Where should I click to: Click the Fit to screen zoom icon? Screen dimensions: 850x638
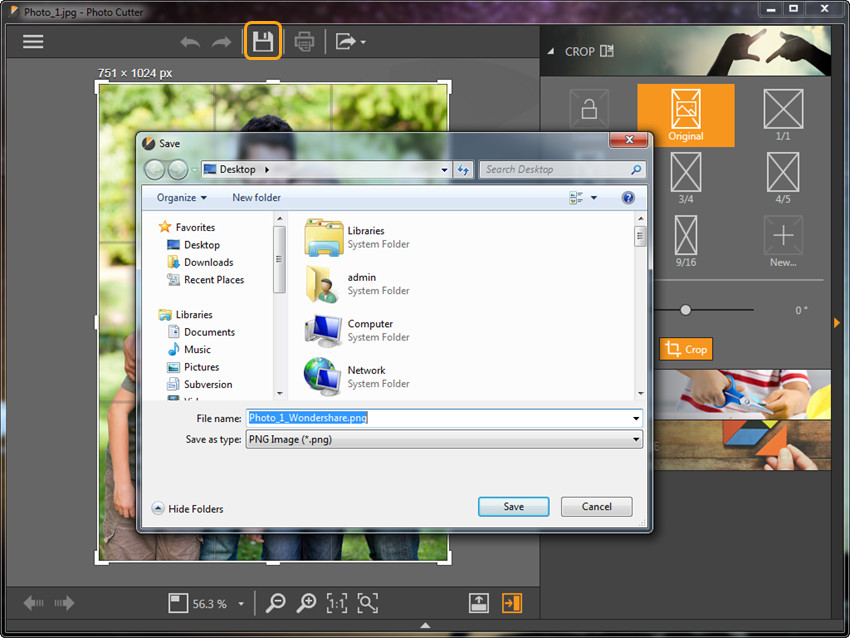click(368, 603)
